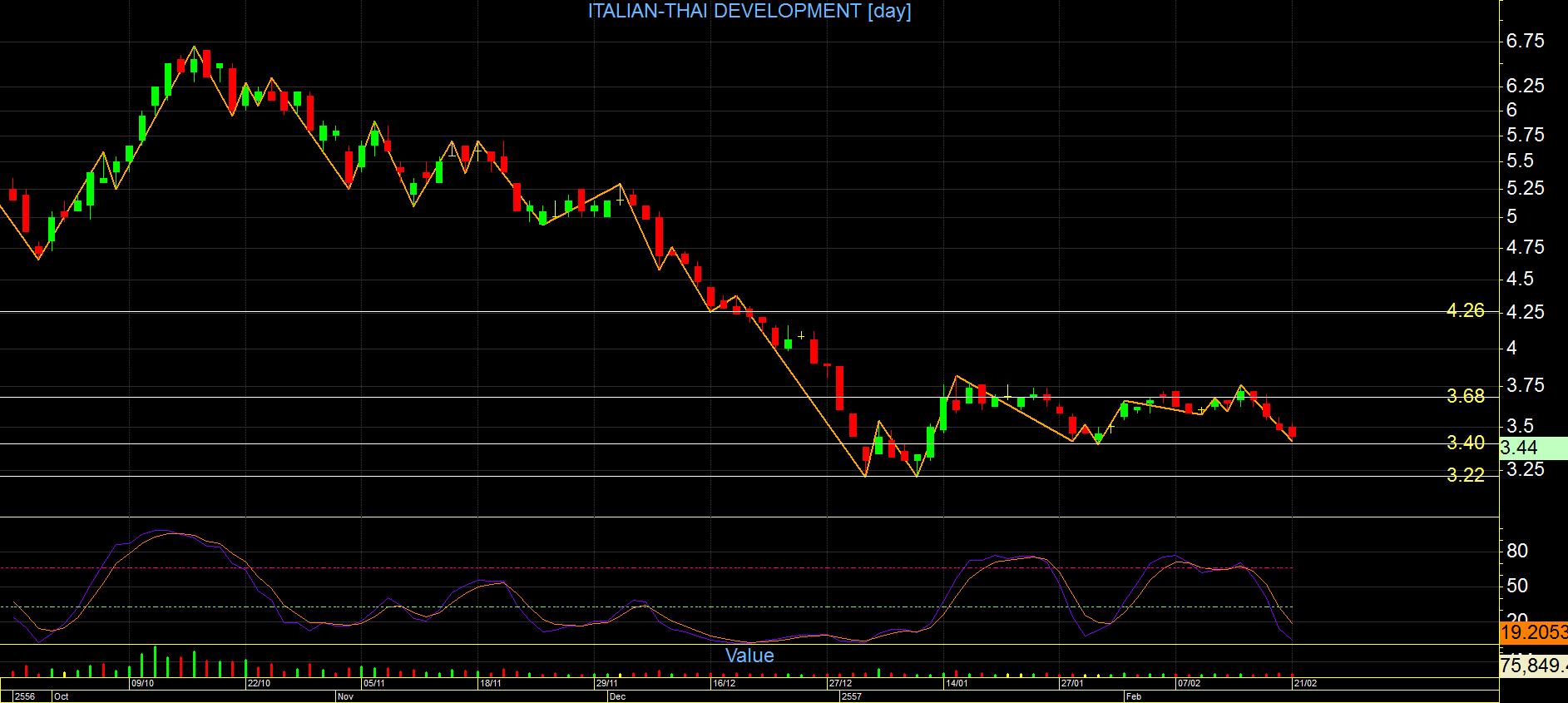Click the 2556 year label

click(25, 696)
